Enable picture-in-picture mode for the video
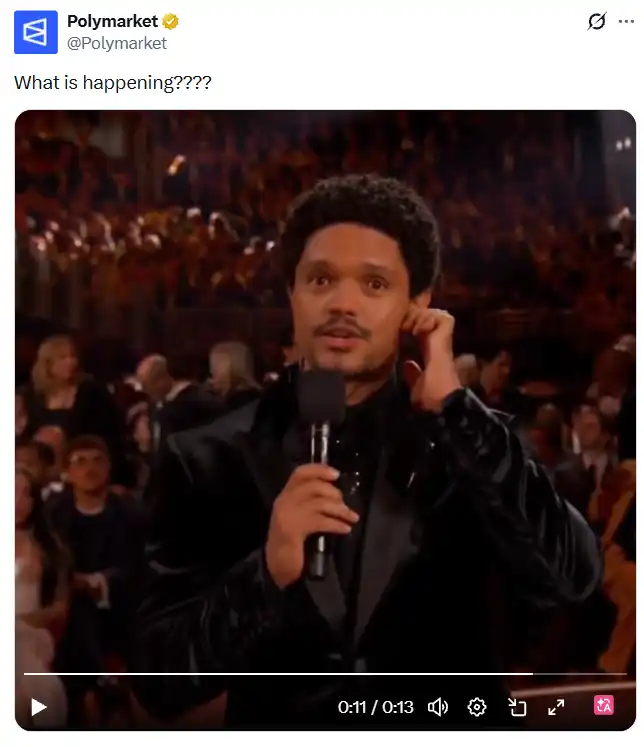The height and width of the screenshot is (747, 644). tap(517, 707)
